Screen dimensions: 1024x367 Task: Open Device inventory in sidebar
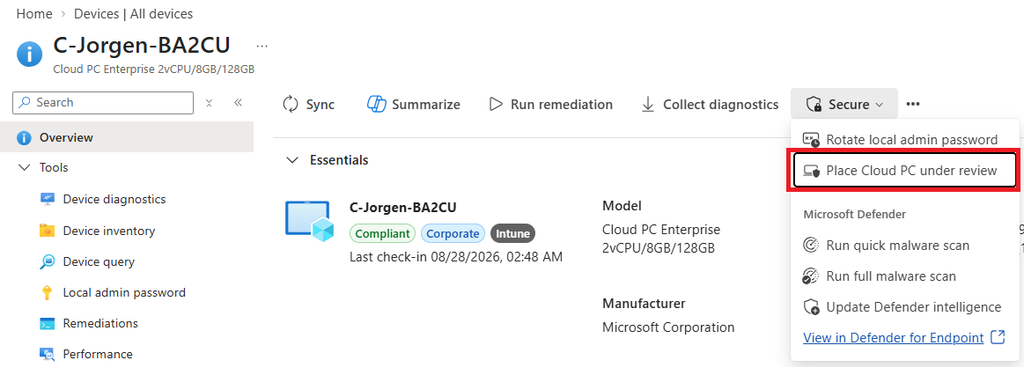[x=108, y=231]
